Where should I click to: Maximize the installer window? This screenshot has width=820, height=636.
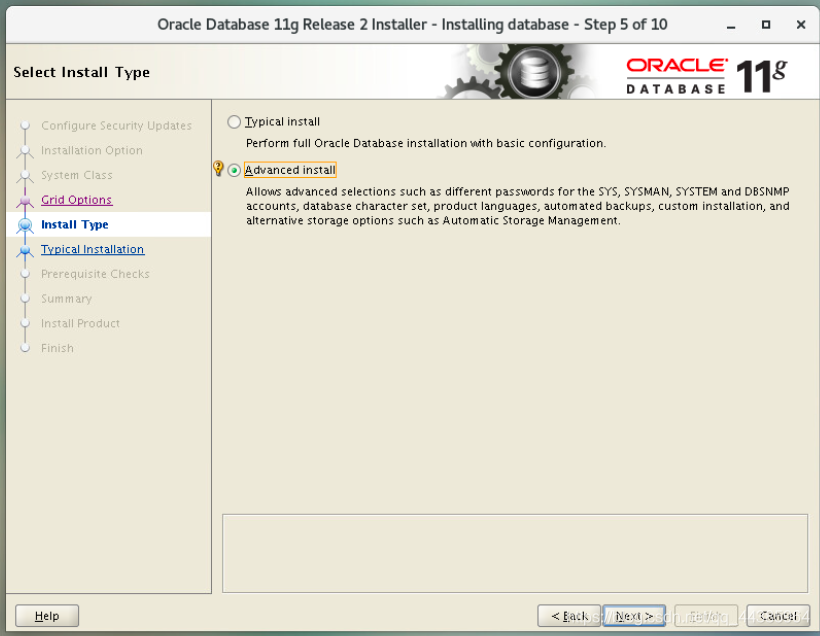click(766, 25)
